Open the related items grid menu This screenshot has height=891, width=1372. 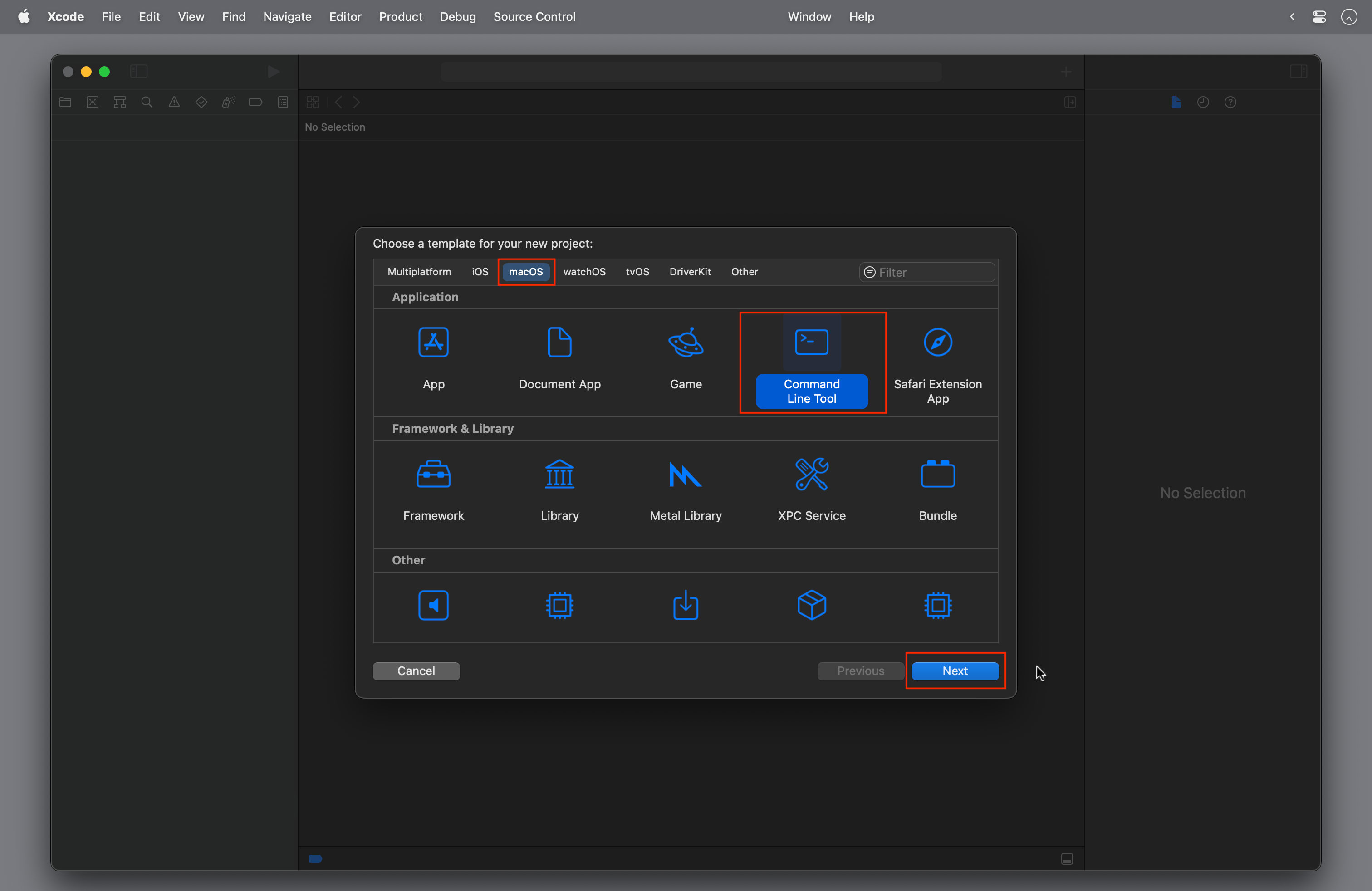pyautogui.click(x=313, y=102)
